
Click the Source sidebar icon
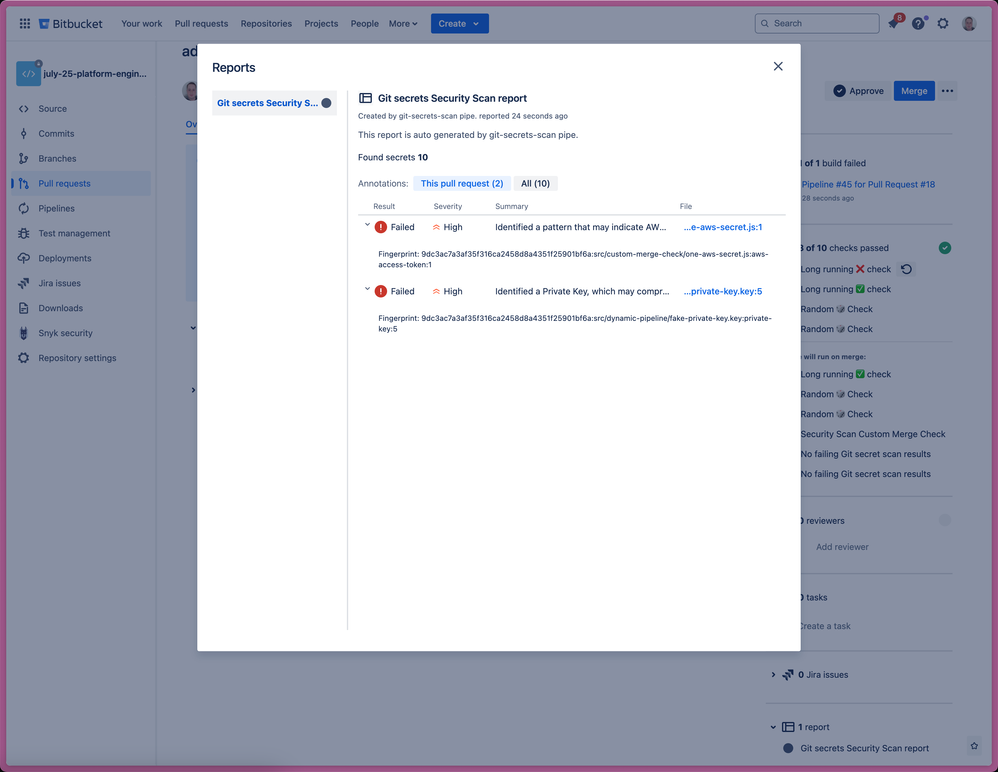point(24,109)
